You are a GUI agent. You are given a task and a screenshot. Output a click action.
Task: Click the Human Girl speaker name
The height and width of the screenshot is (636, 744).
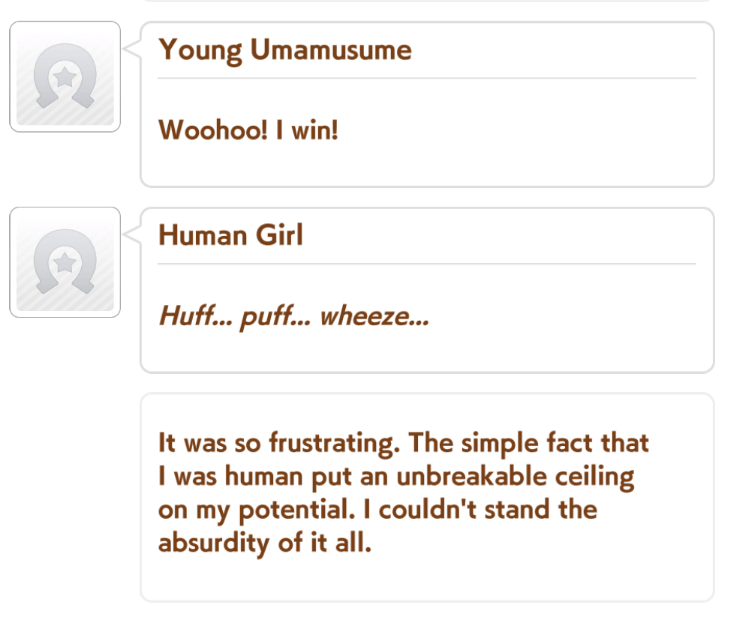[x=231, y=235]
